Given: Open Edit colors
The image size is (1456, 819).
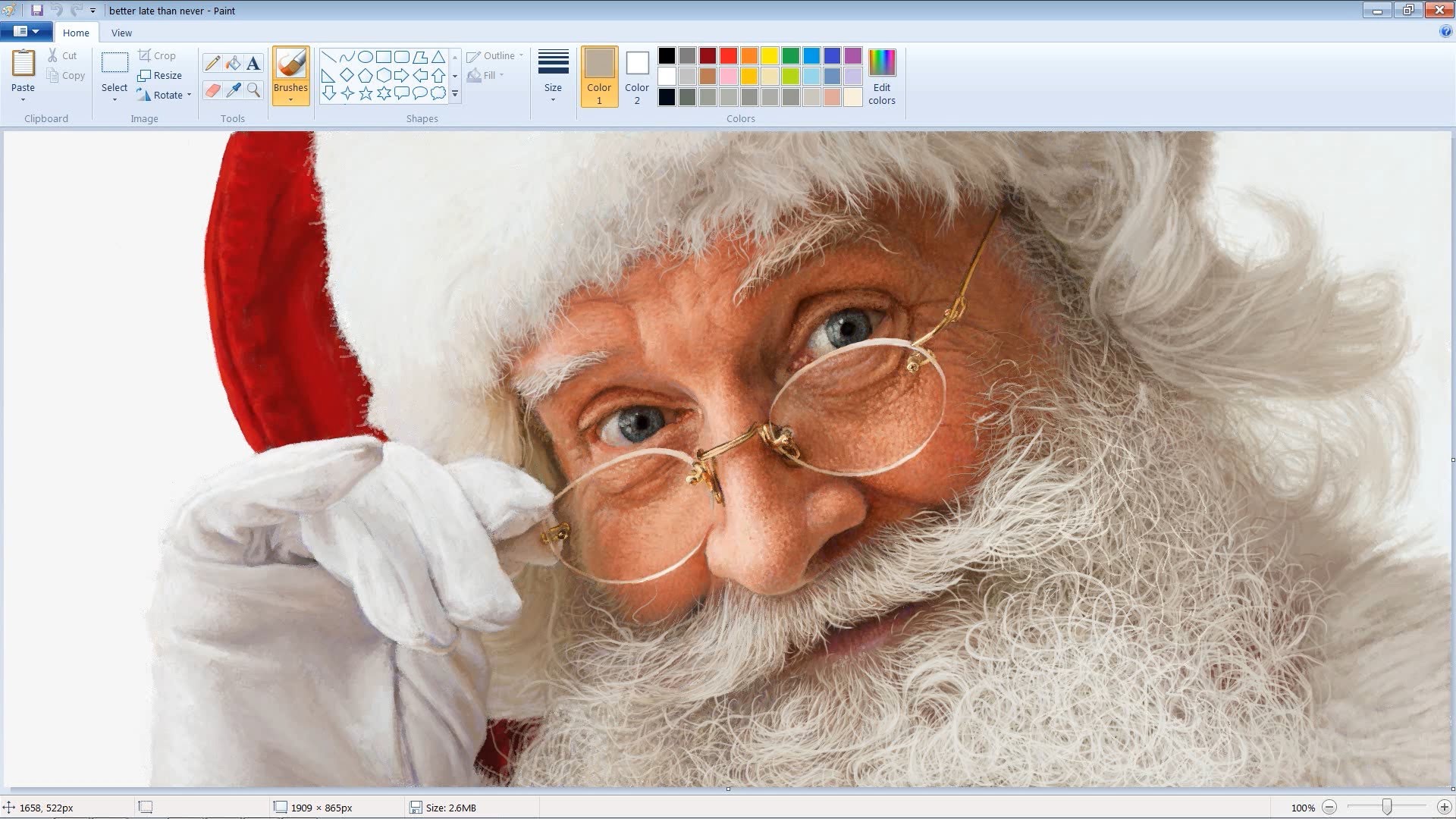Looking at the screenshot, I should (x=881, y=77).
